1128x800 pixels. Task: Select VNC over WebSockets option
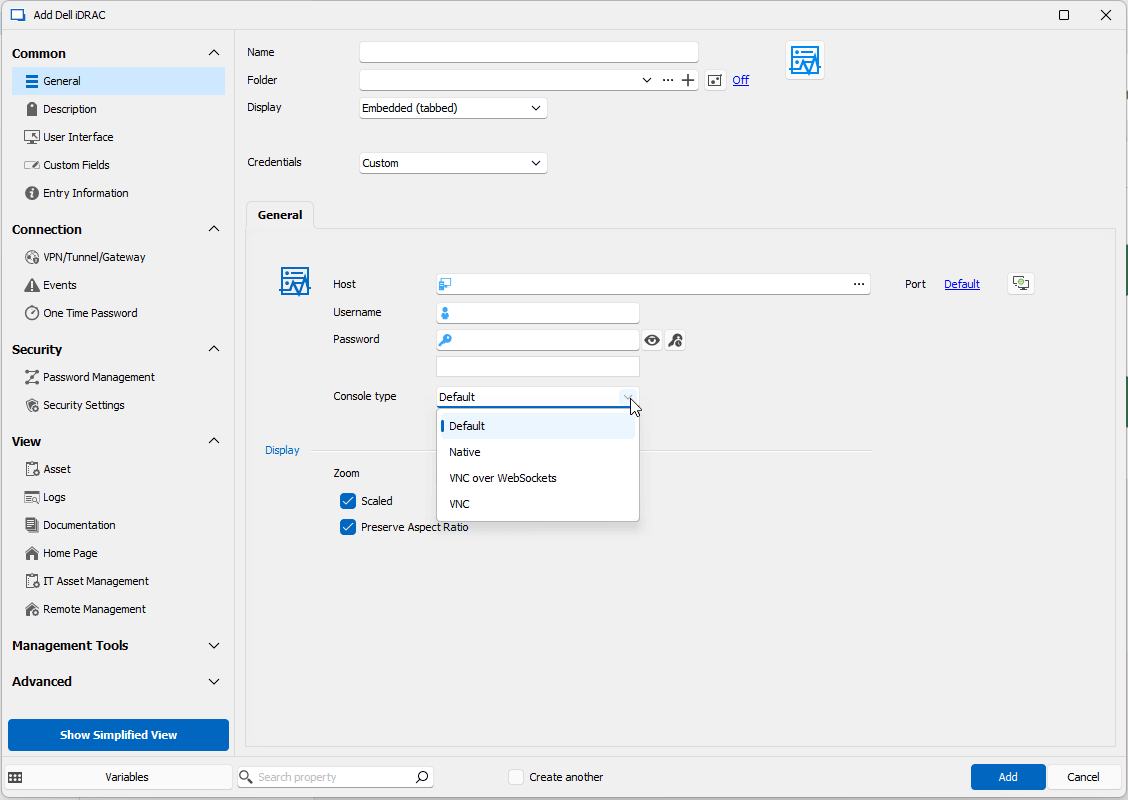(503, 478)
